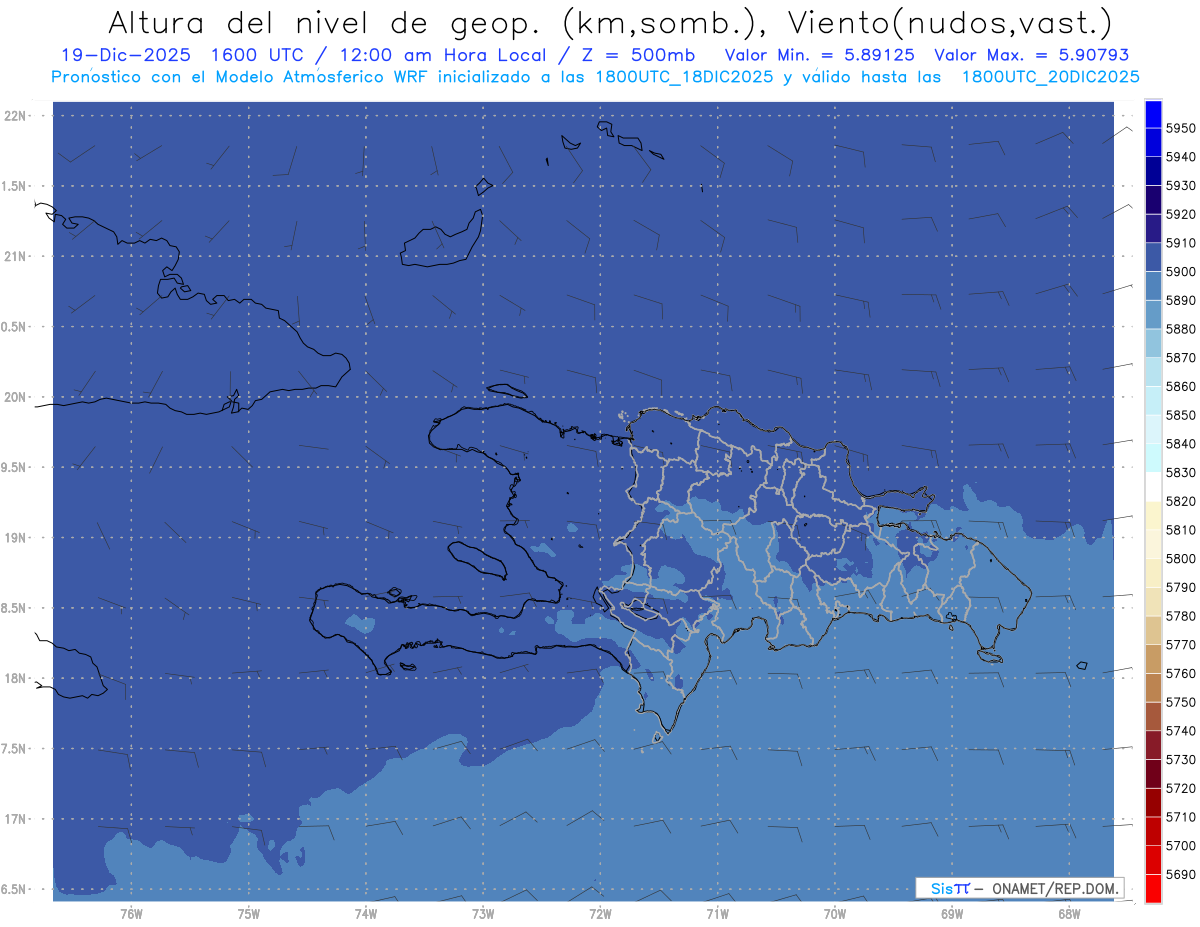Click the '5750' colorbar value

pyautogui.click(x=1180, y=702)
